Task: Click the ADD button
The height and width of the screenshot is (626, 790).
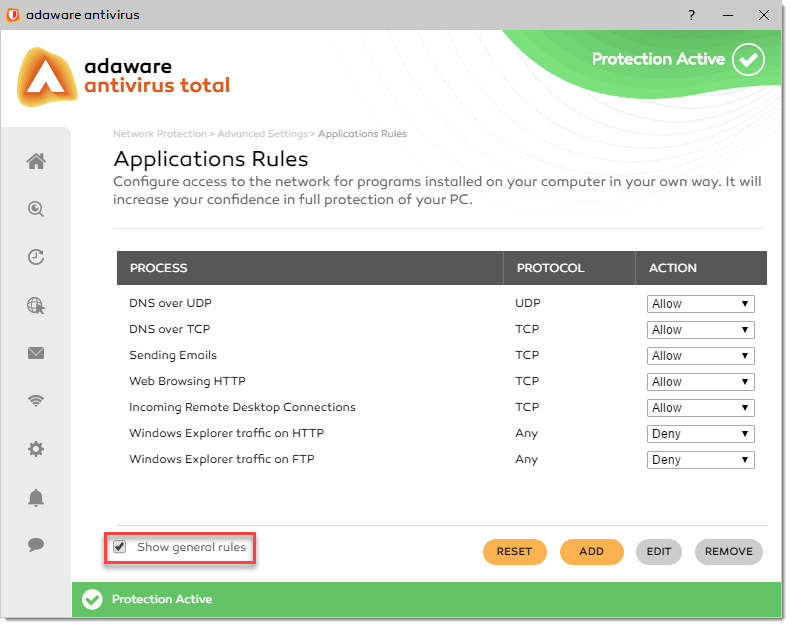Action: pos(591,551)
